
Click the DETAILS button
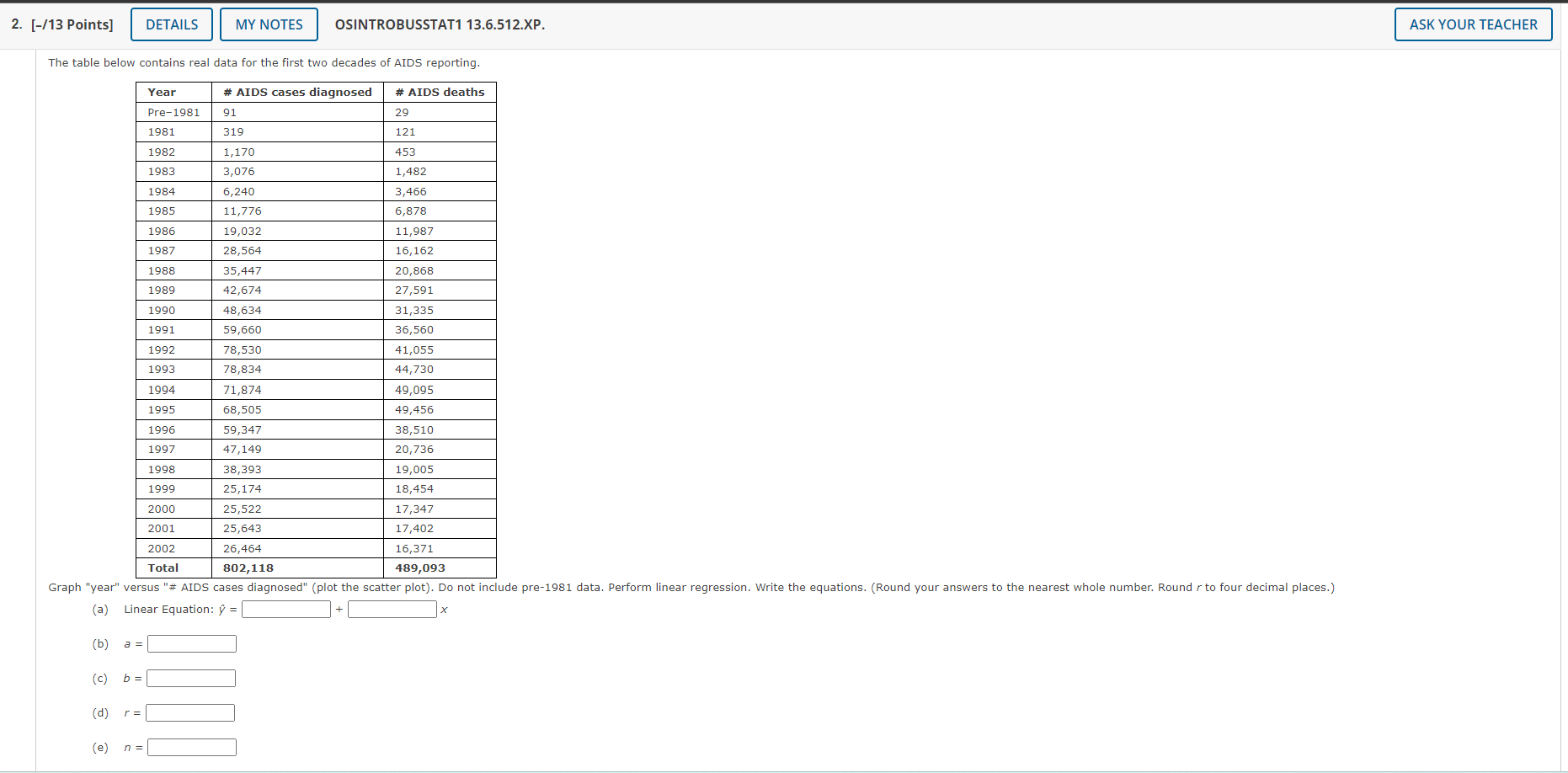pyautogui.click(x=171, y=24)
